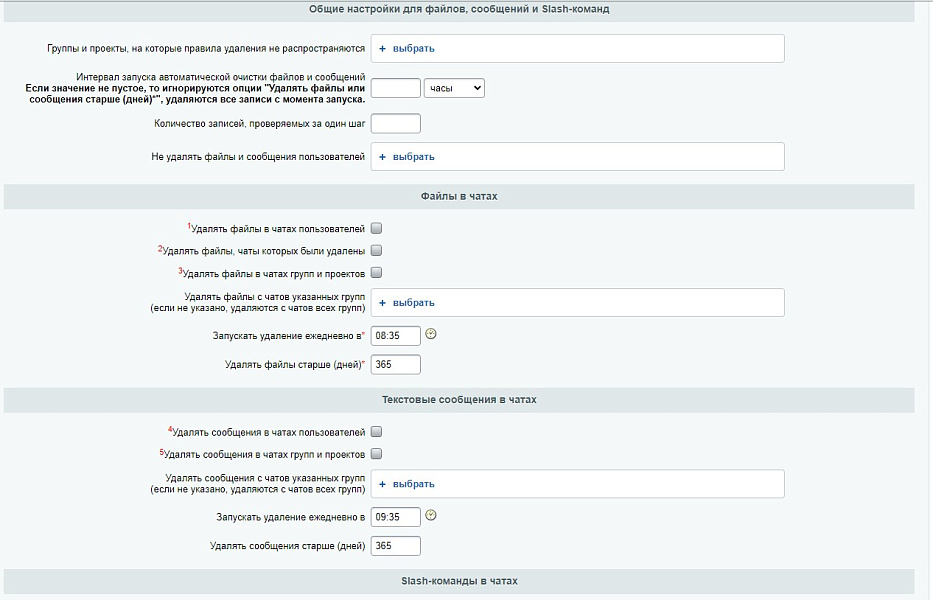Click '+ выбрать' for 'Не удалять файлы и сообщения пользователей'
933x600 pixels.
407,157
